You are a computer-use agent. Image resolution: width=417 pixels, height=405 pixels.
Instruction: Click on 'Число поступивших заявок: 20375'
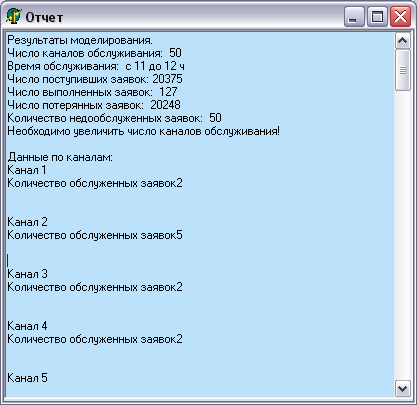95,79
